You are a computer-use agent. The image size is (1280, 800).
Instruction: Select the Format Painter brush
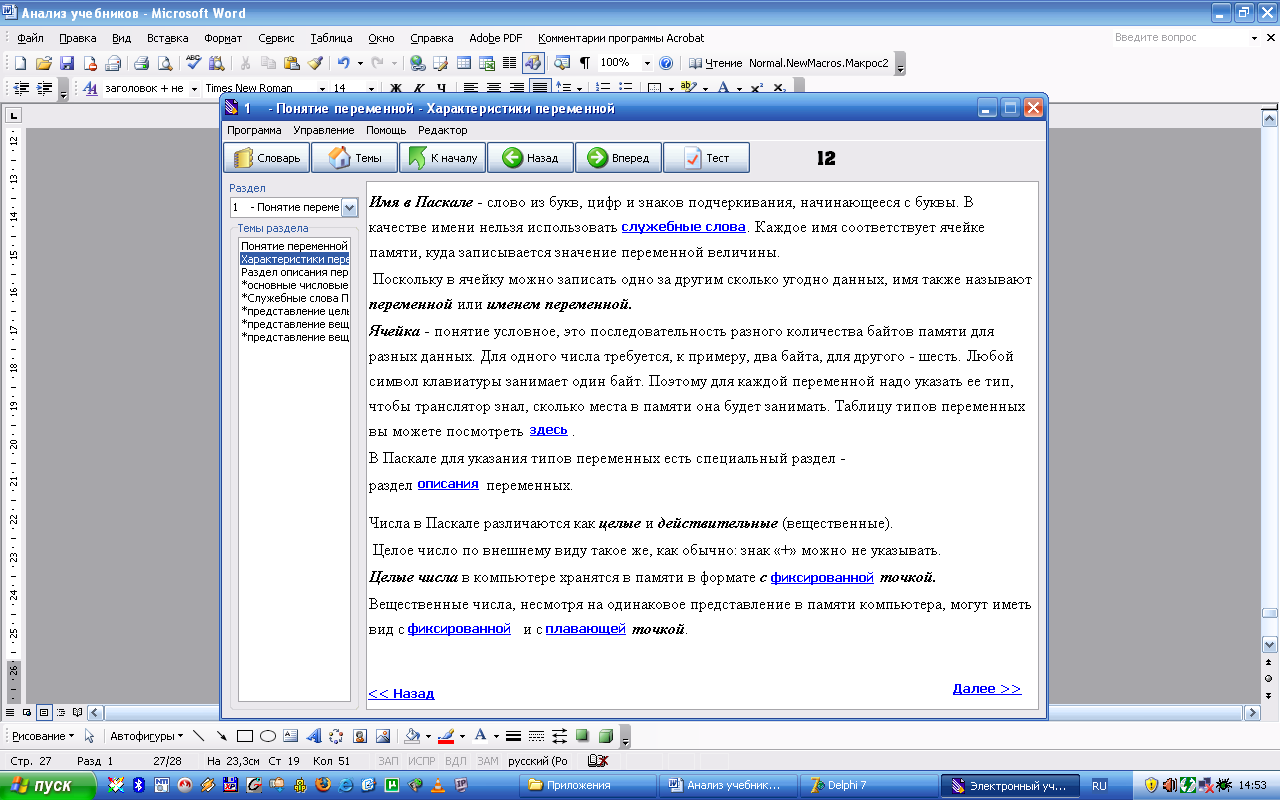click(x=314, y=63)
